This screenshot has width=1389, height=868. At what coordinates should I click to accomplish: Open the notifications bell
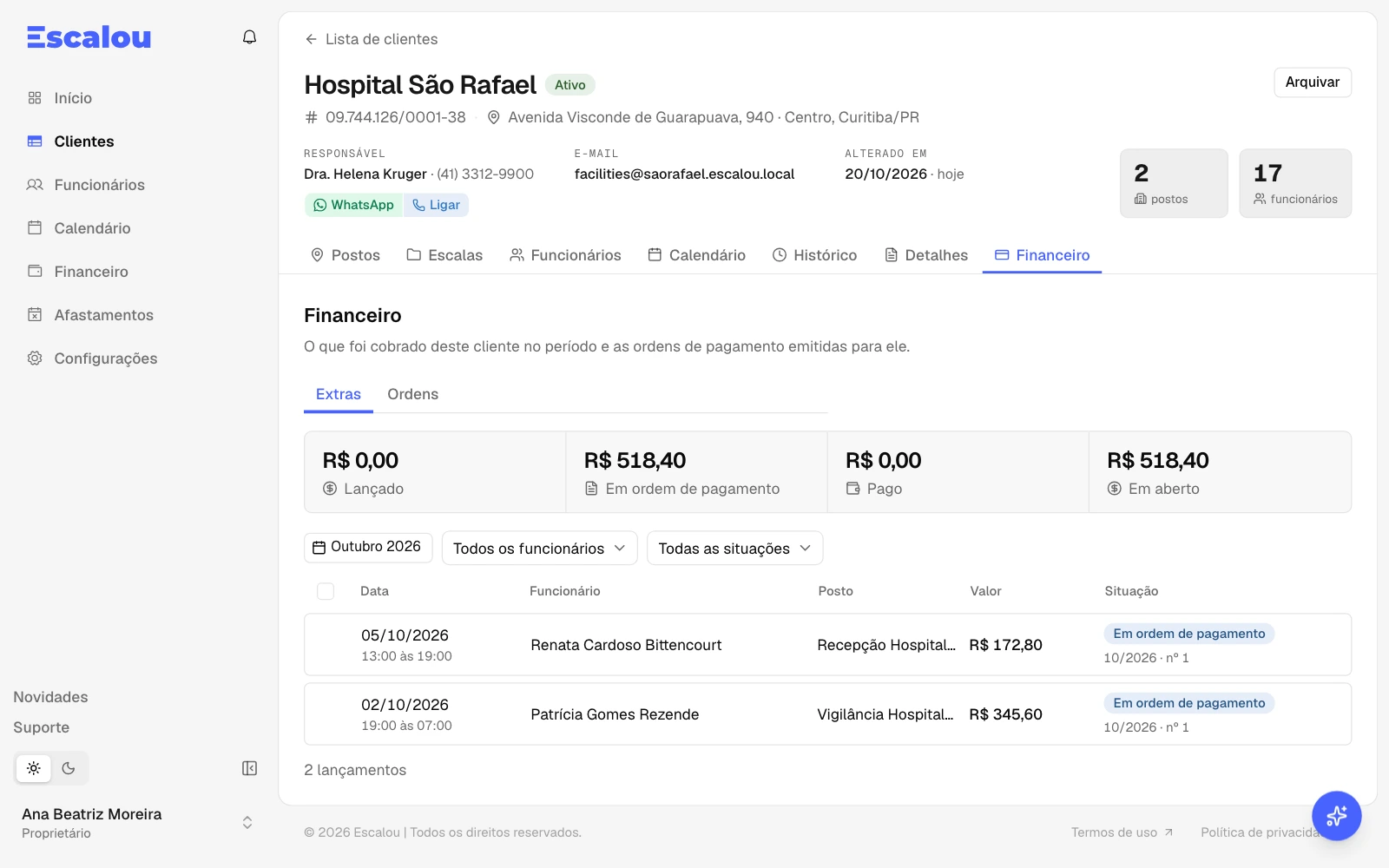(249, 37)
